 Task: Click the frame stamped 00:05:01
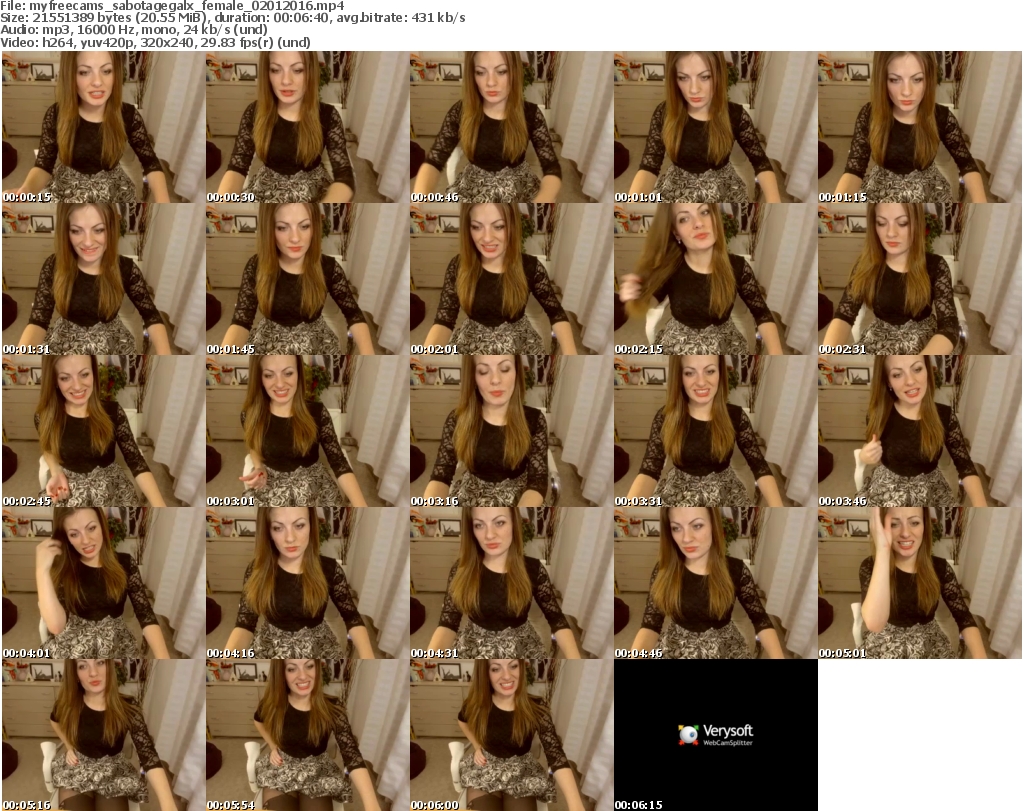[x=920, y=582]
